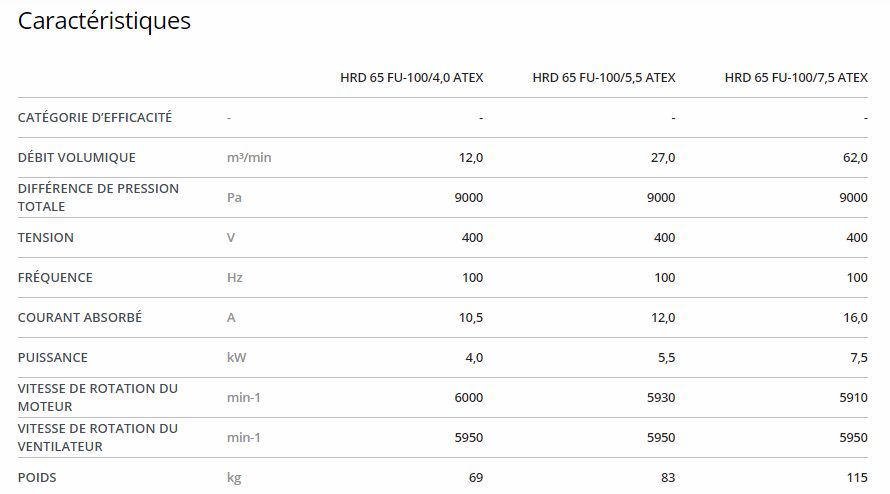Click the Courant absorbé row label
890x494 pixels.
click(x=80, y=317)
